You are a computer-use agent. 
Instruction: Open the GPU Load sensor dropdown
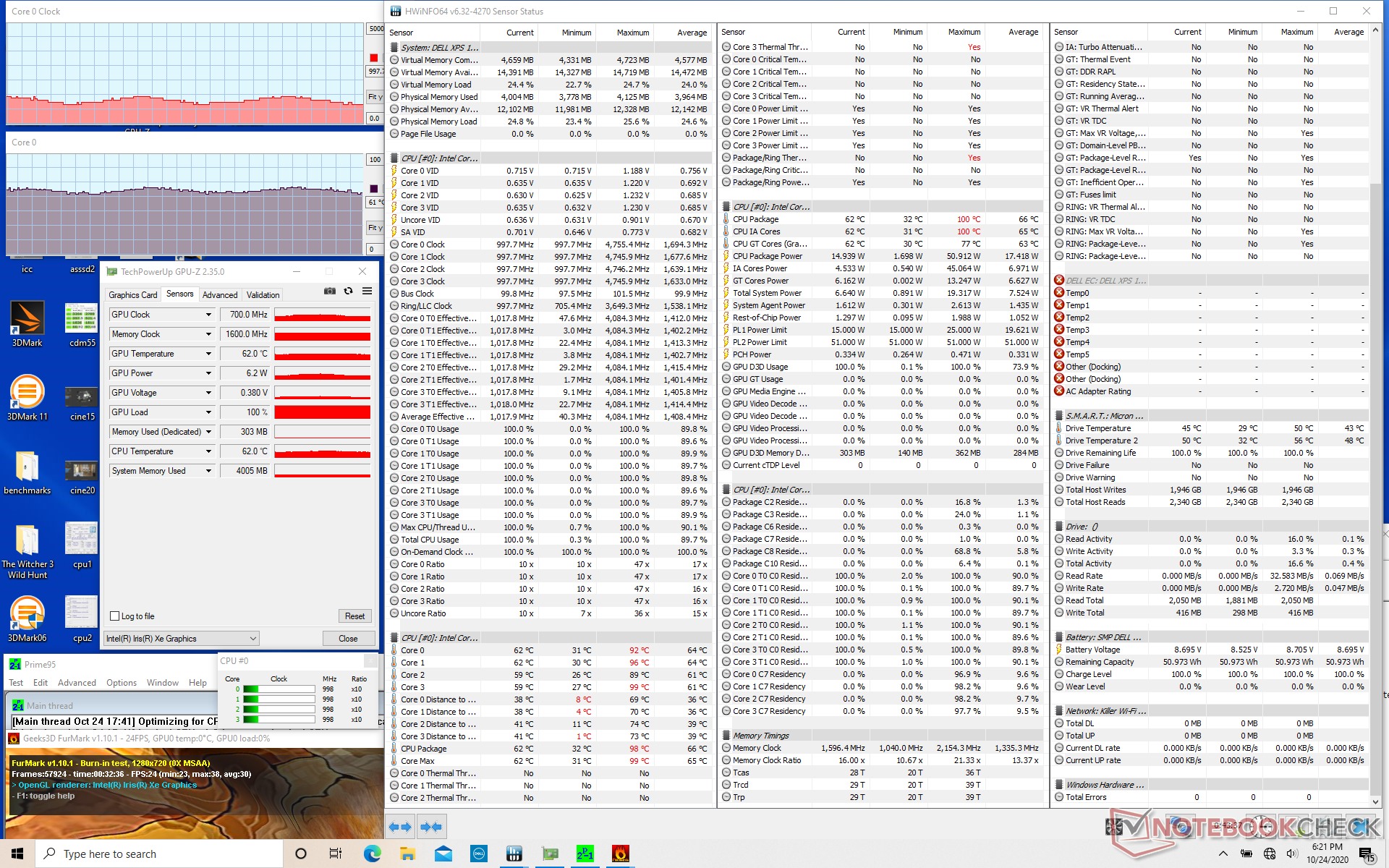pyautogui.click(x=208, y=412)
